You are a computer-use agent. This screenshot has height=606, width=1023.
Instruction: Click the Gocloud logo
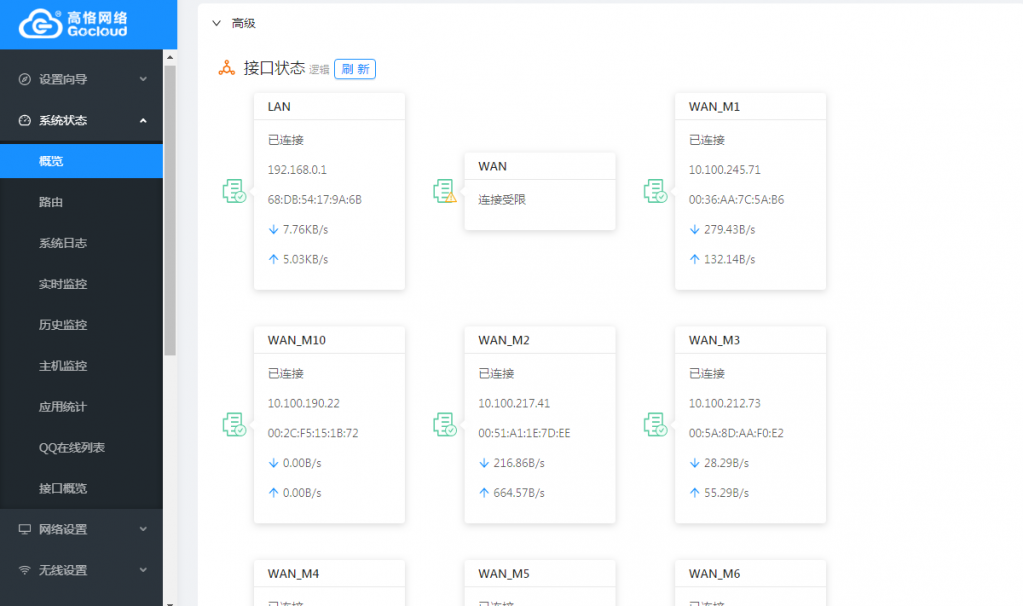click(73, 24)
